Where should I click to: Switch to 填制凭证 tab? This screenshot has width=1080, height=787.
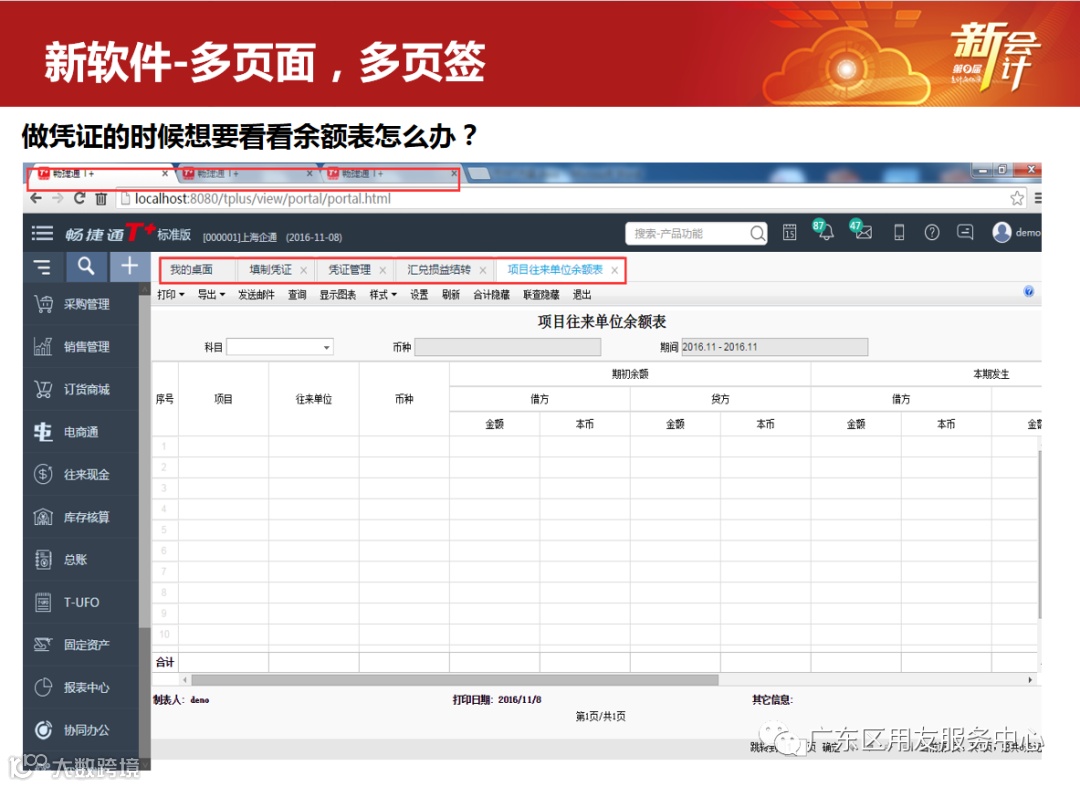(x=270, y=269)
